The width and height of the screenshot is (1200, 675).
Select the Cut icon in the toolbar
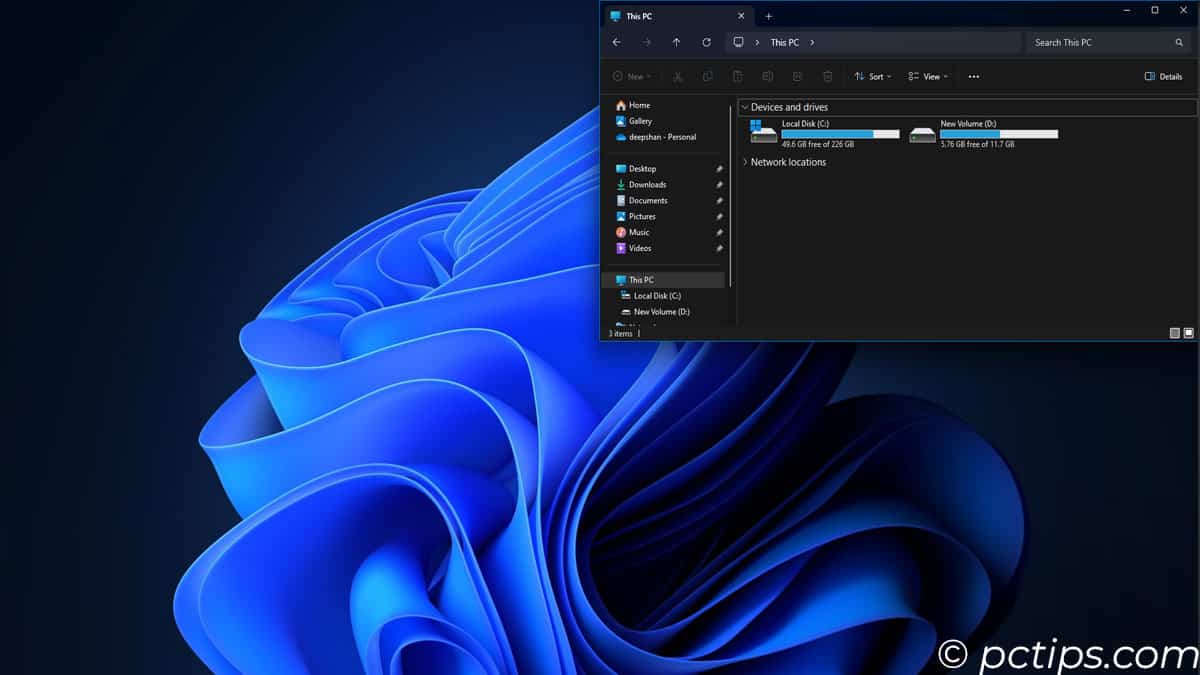coord(677,76)
